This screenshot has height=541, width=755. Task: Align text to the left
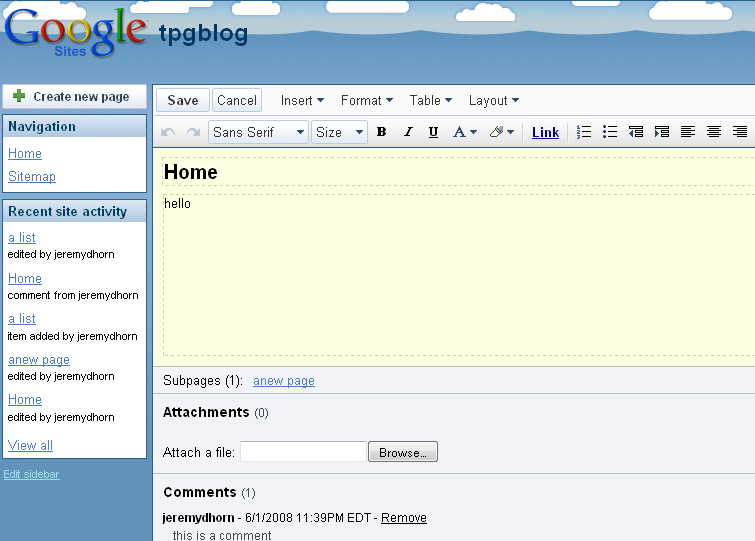688,132
